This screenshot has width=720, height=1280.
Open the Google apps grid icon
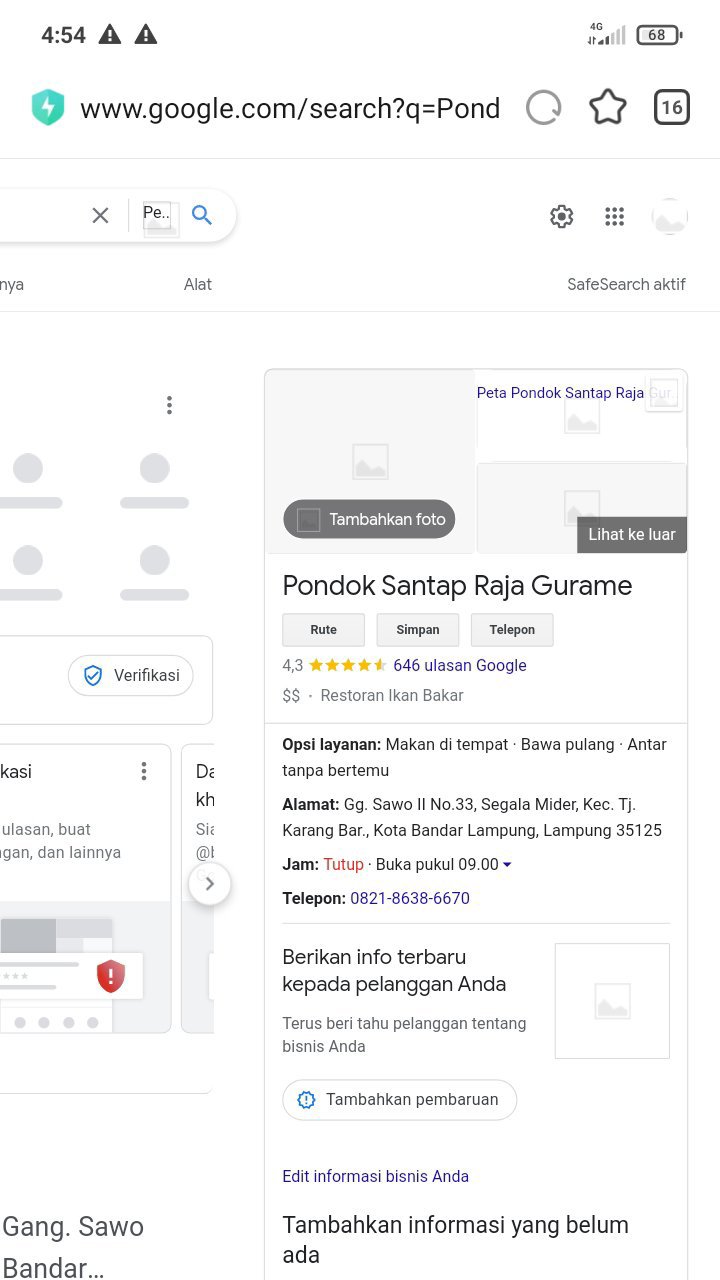coord(615,216)
